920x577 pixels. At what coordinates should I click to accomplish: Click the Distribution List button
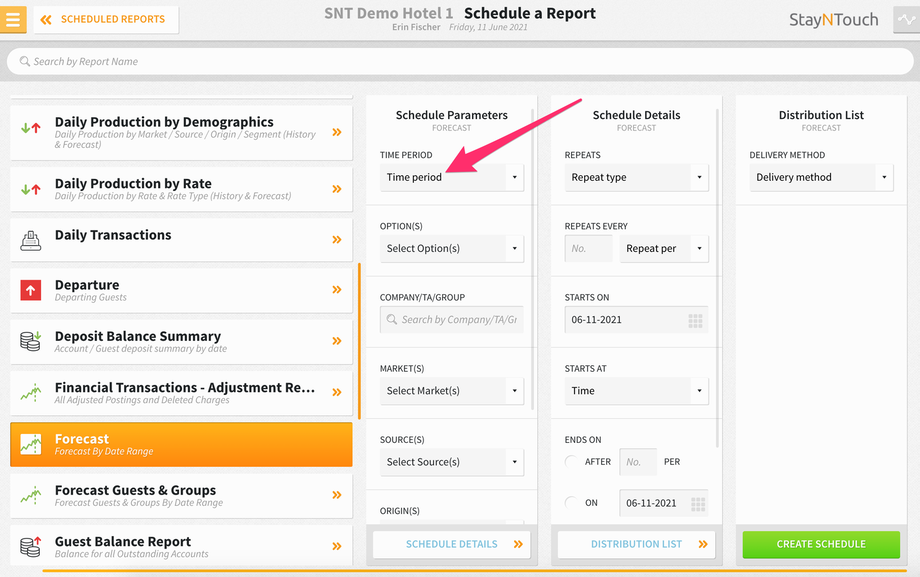point(636,544)
